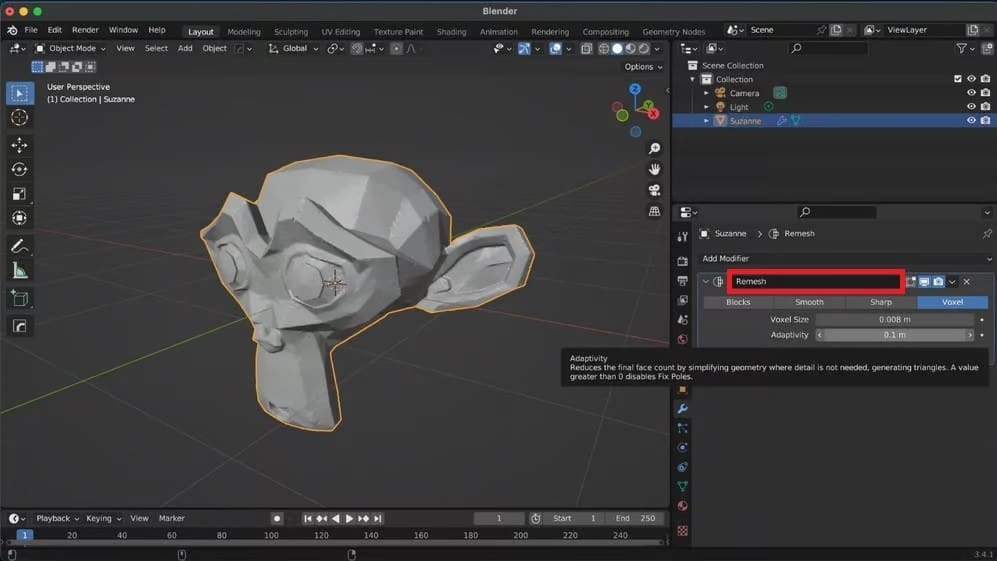Viewport: 997px width, 561px height.
Task: Switch to the Sculpting workspace tab
Action: [x=291, y=32]
